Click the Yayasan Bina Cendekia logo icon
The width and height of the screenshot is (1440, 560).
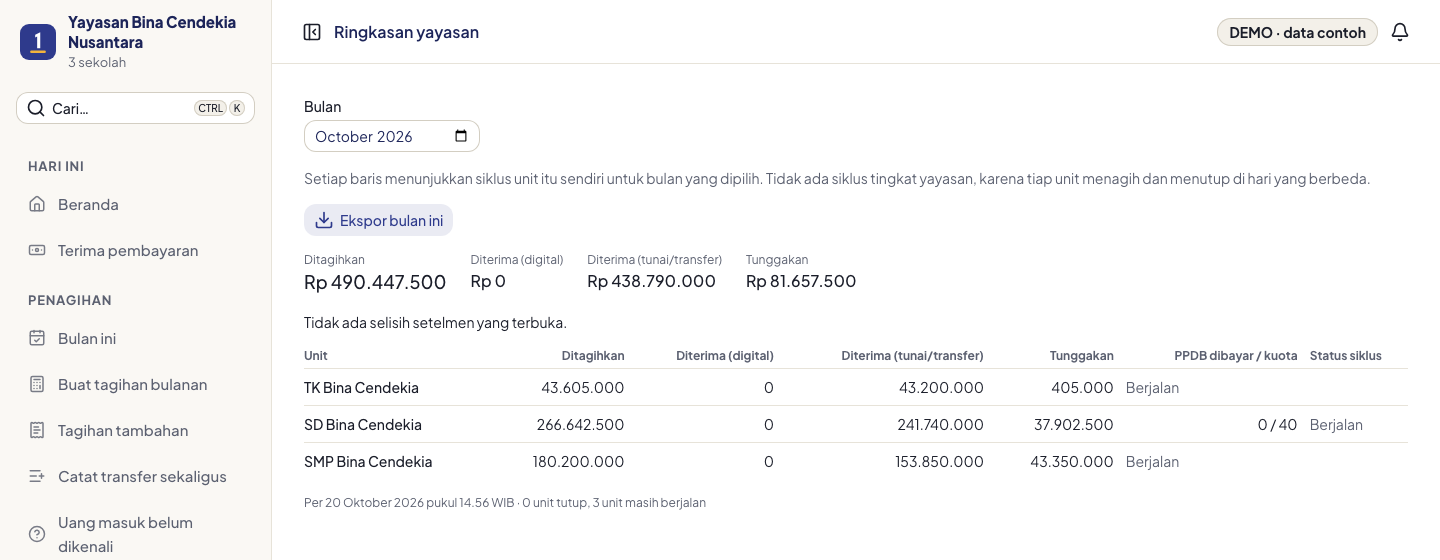click(38, 42)
